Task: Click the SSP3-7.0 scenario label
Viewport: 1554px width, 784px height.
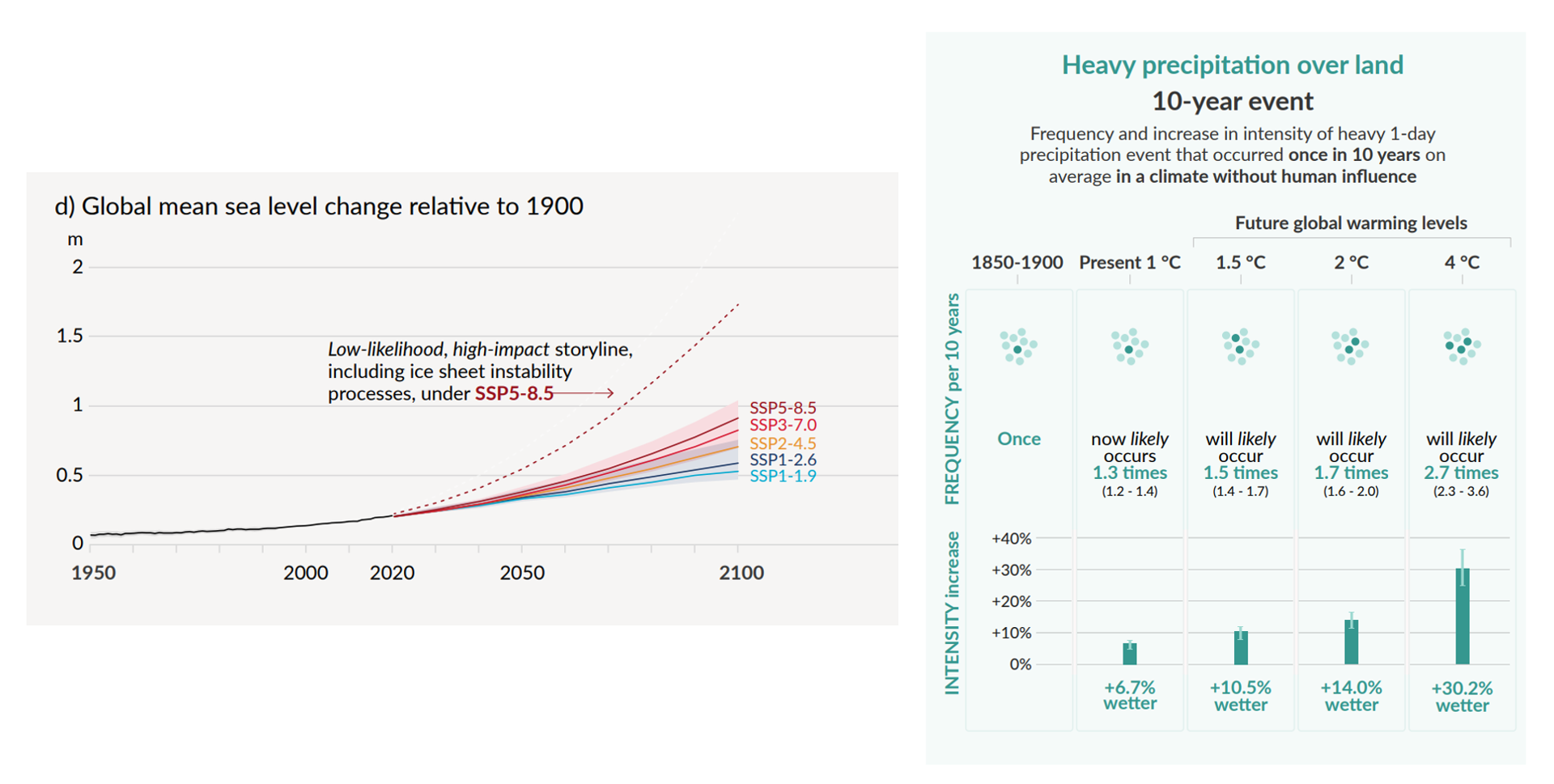Action: pyautogui.click(x=782, y=425)
